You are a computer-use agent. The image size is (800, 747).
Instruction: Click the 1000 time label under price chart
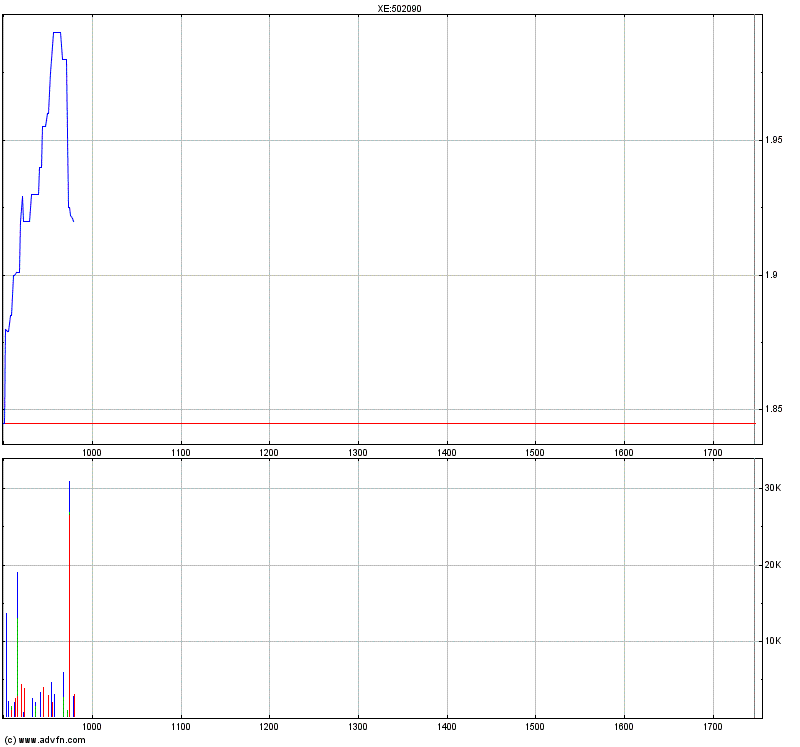(x=92, y=453)
